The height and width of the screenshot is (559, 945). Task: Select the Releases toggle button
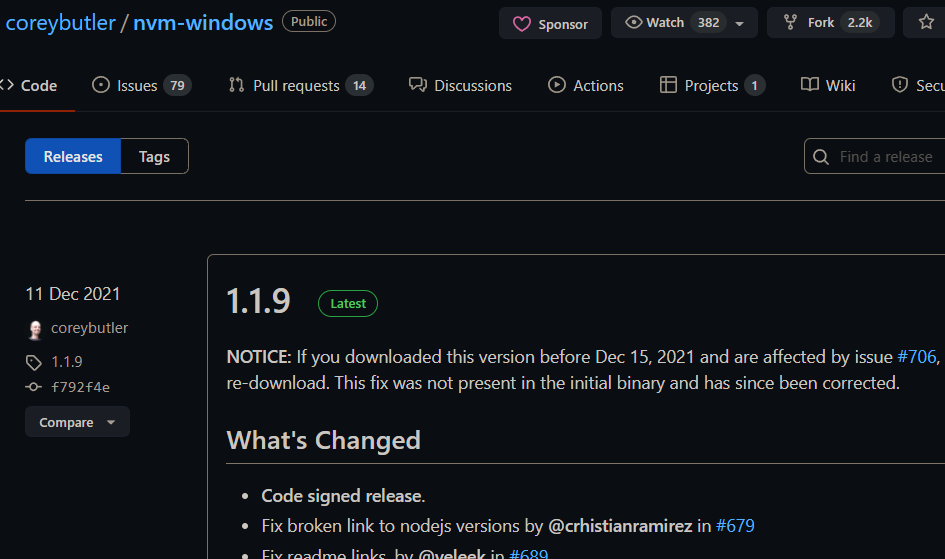pyautogui.click(x=73, y=156)
